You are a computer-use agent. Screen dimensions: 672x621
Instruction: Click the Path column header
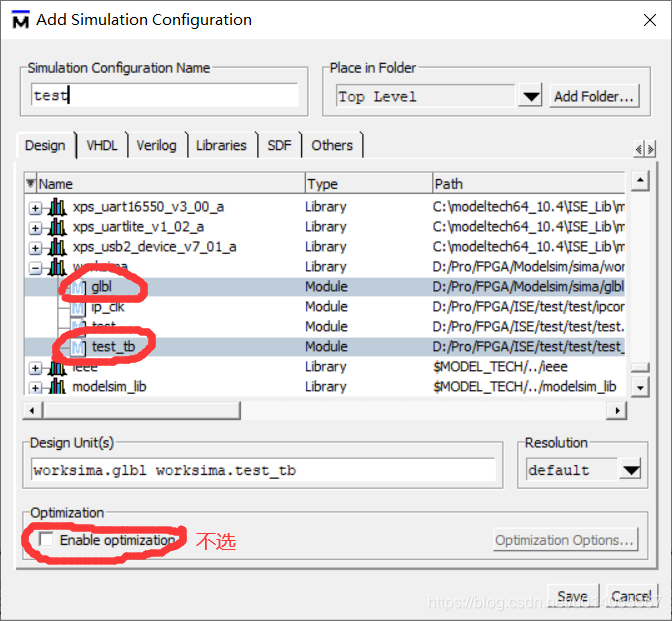coord(528,183)
